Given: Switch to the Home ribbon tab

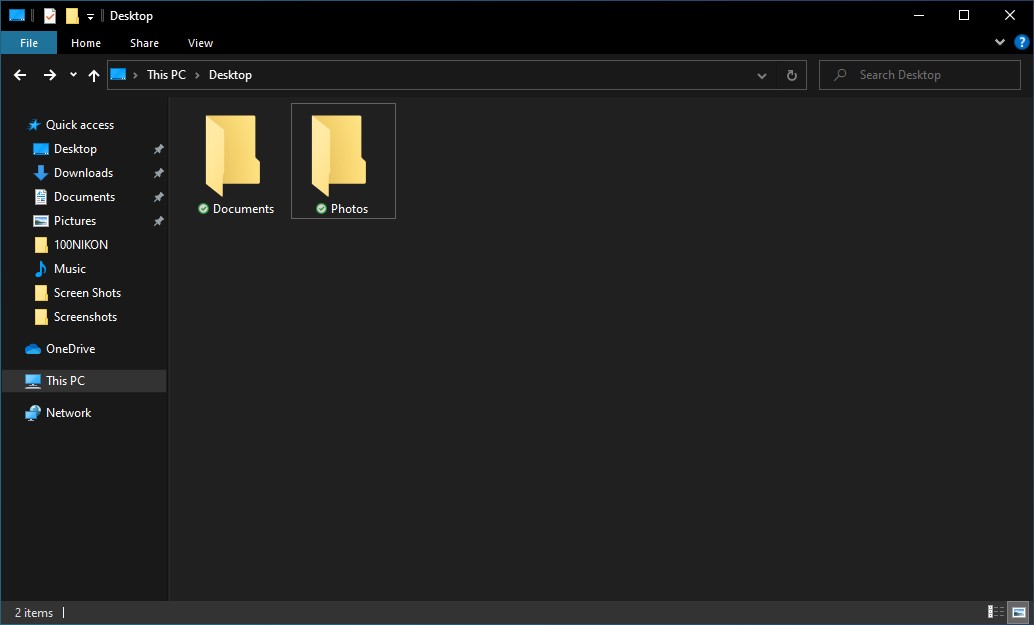Looking at the screenshot, I should pyautogui.click(x=86, y=43).
